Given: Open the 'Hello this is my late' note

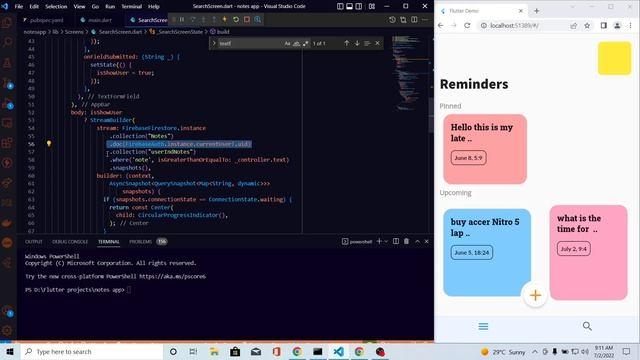Looking at the screenshot, I should coord(485,149).
